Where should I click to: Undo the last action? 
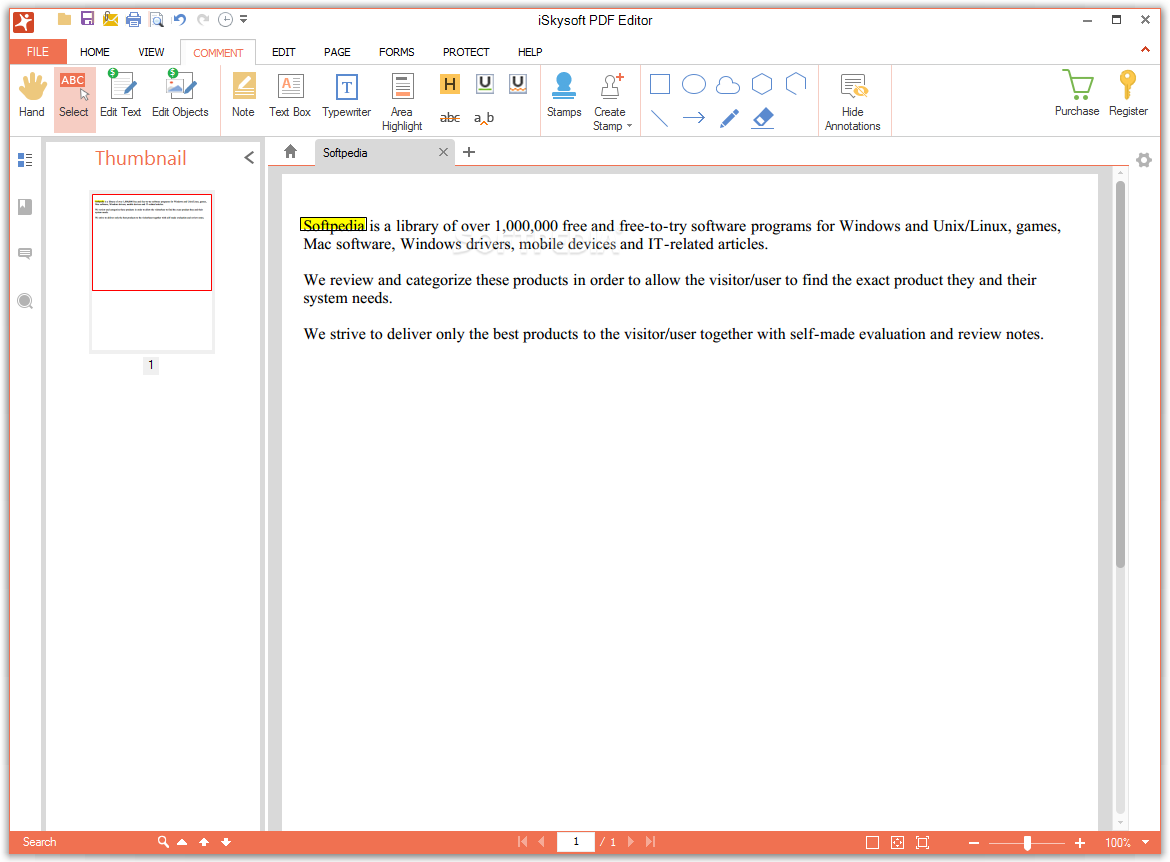(180, 19)
